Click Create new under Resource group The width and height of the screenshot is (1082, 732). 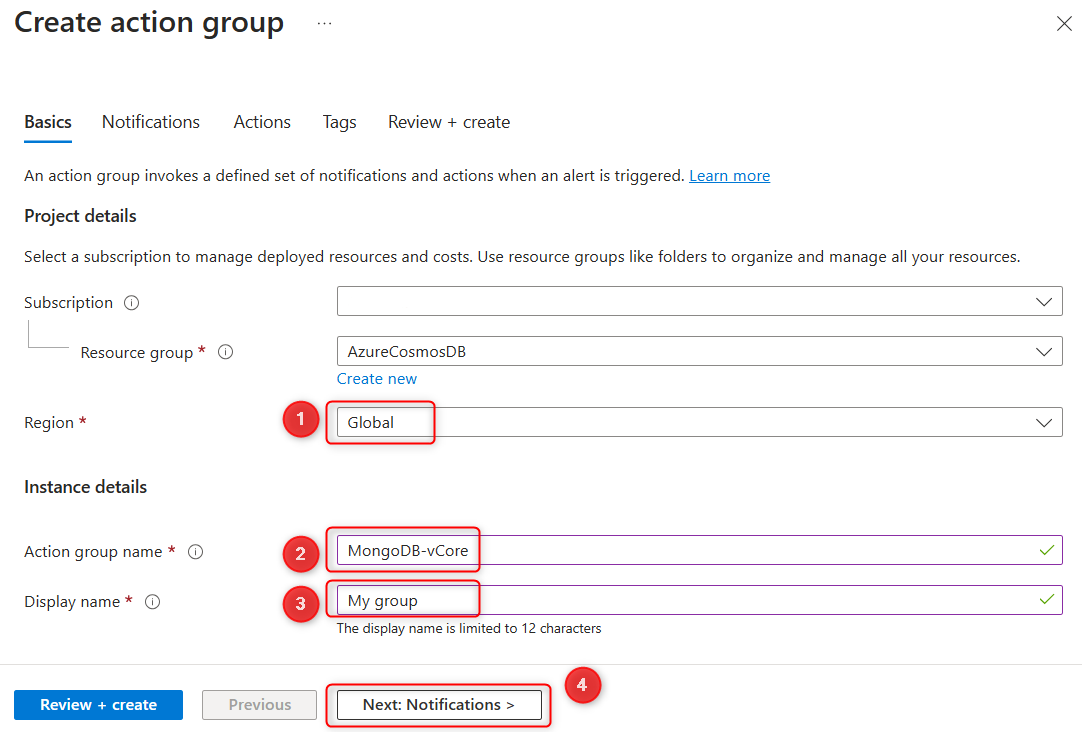coord(377,378)
